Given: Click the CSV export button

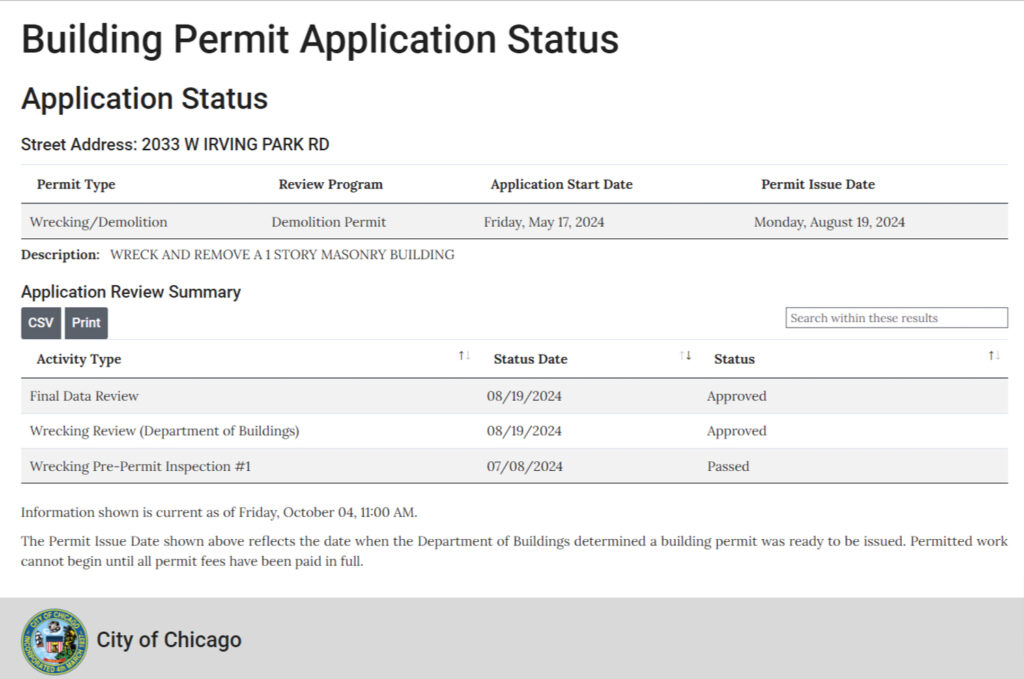Looking at the screenshot, I should (40, 322).
